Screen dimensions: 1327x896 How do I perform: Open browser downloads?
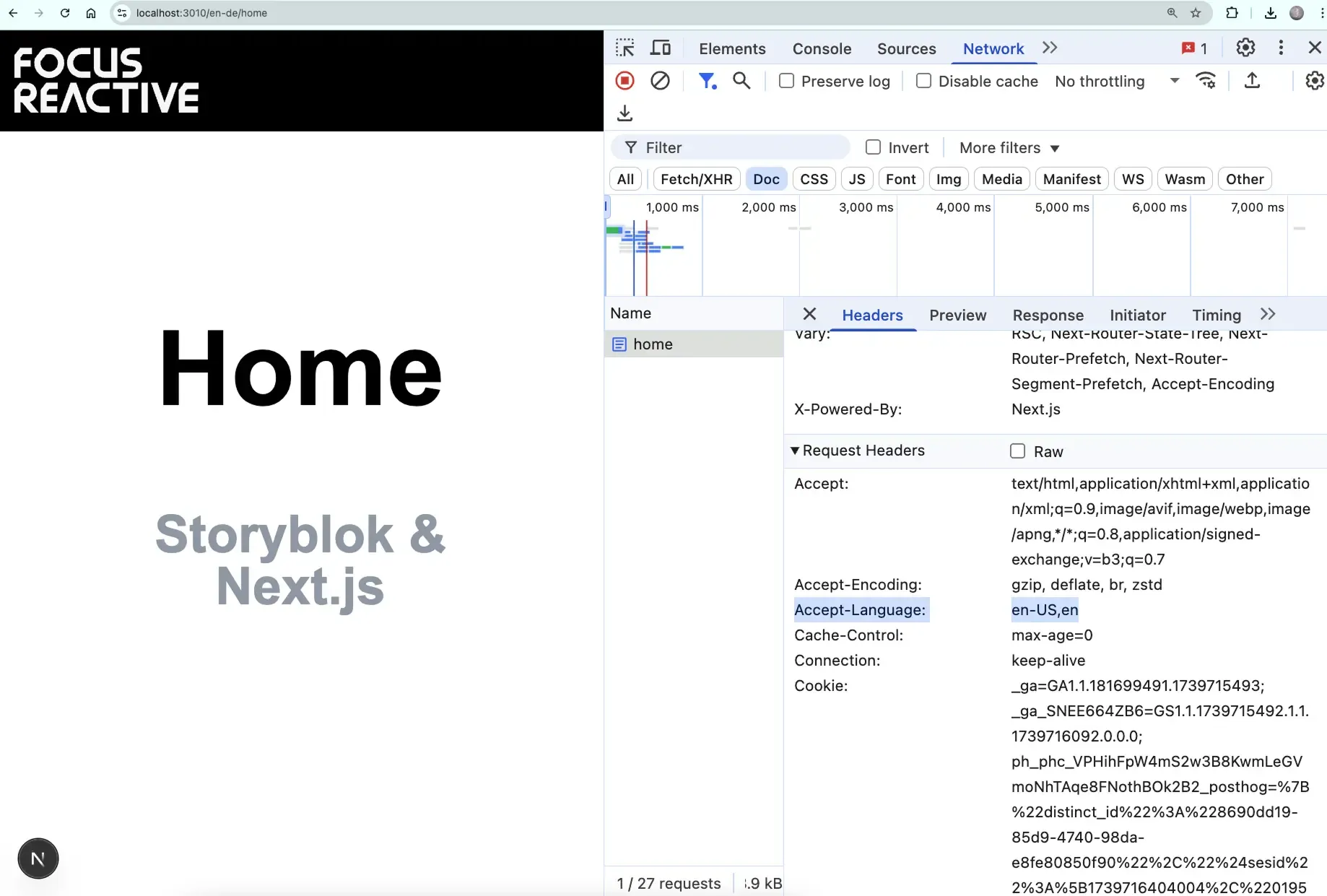pyautogui.click(x=1271, y=13)
